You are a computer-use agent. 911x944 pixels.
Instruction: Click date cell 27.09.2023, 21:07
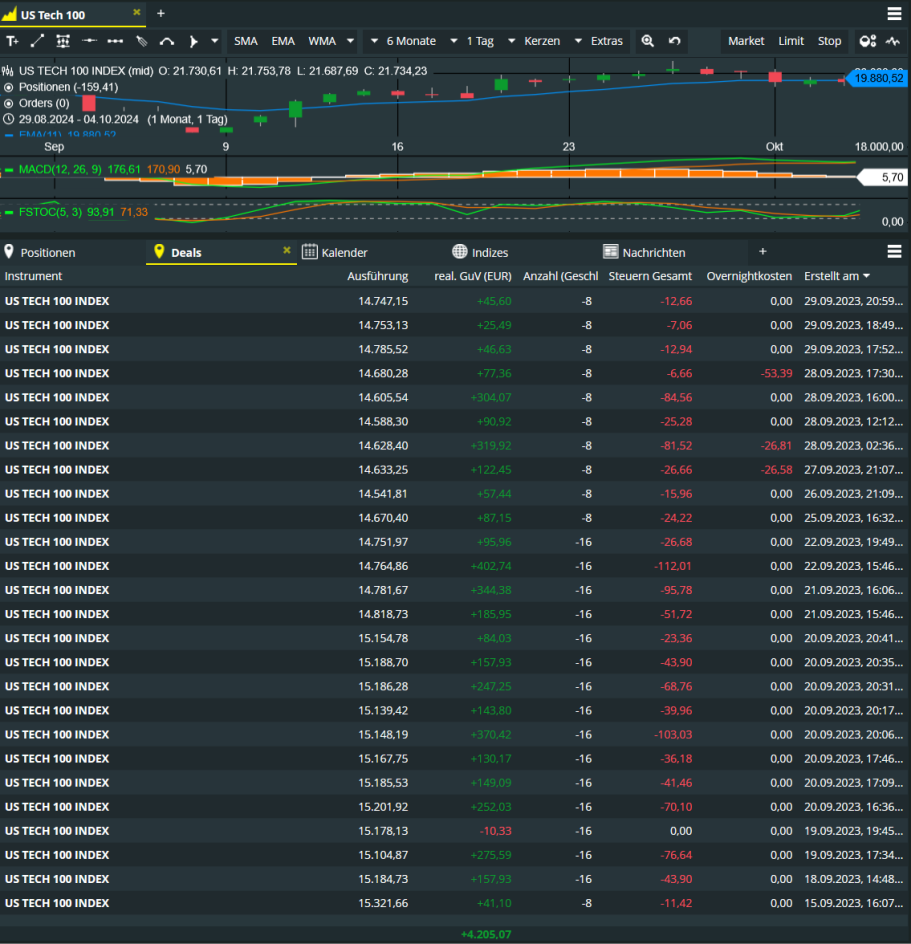point(853,470)
